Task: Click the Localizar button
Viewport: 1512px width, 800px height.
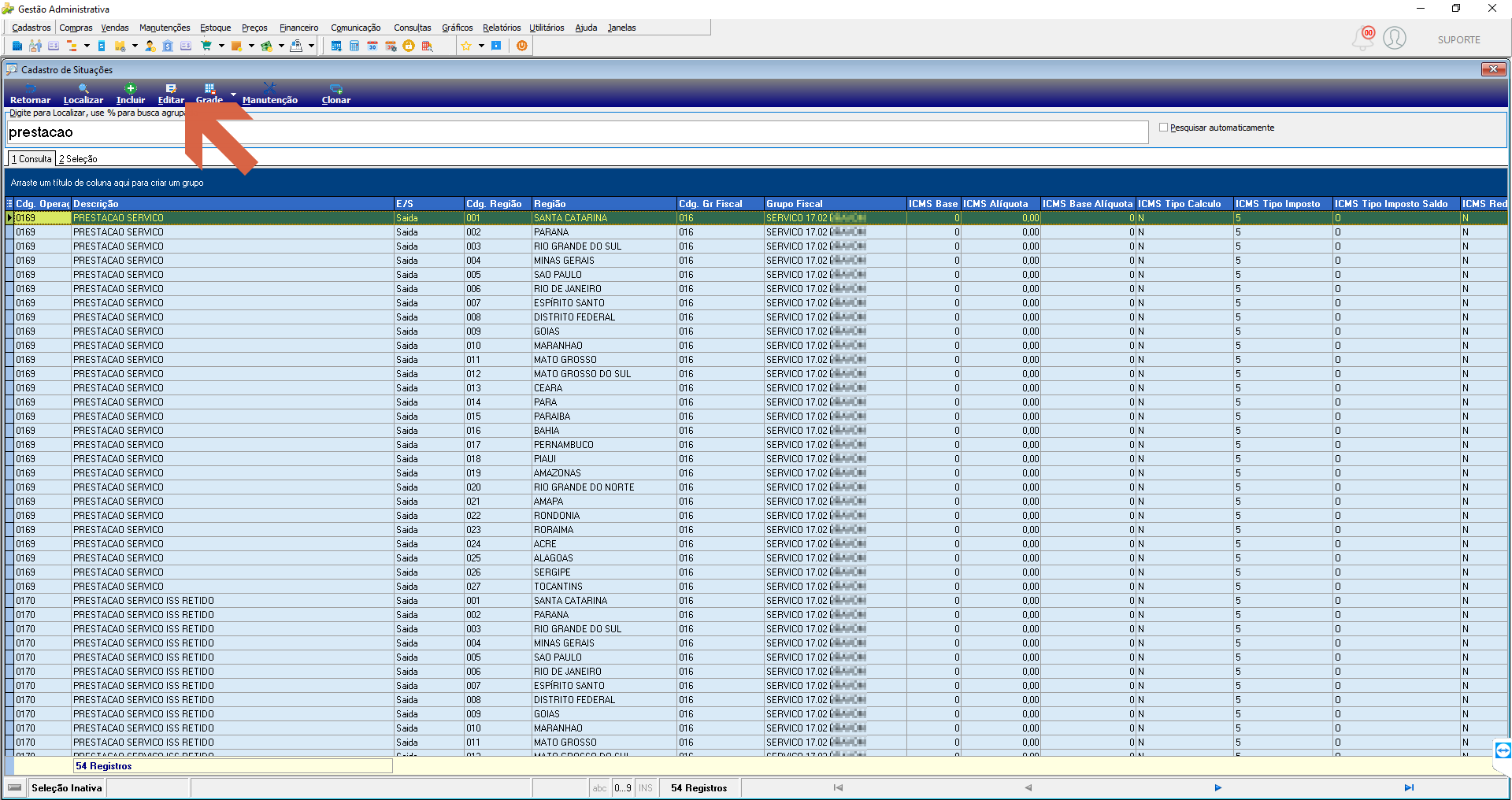Action: (83, 94)
